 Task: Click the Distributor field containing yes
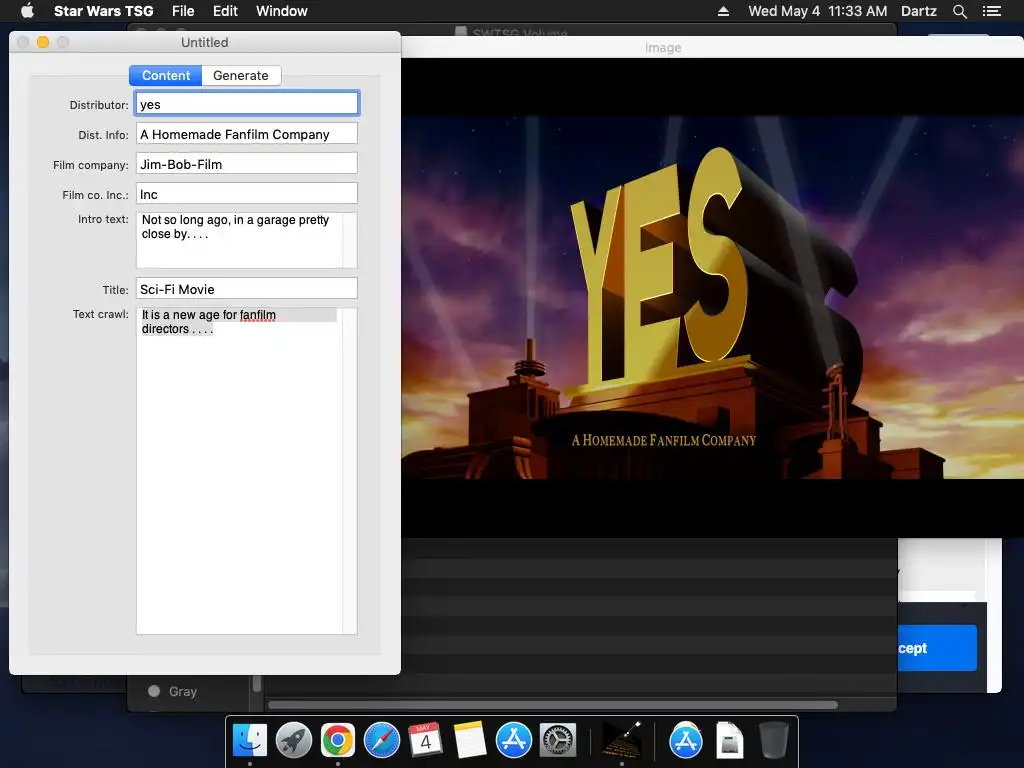click(x=247, y=104)
